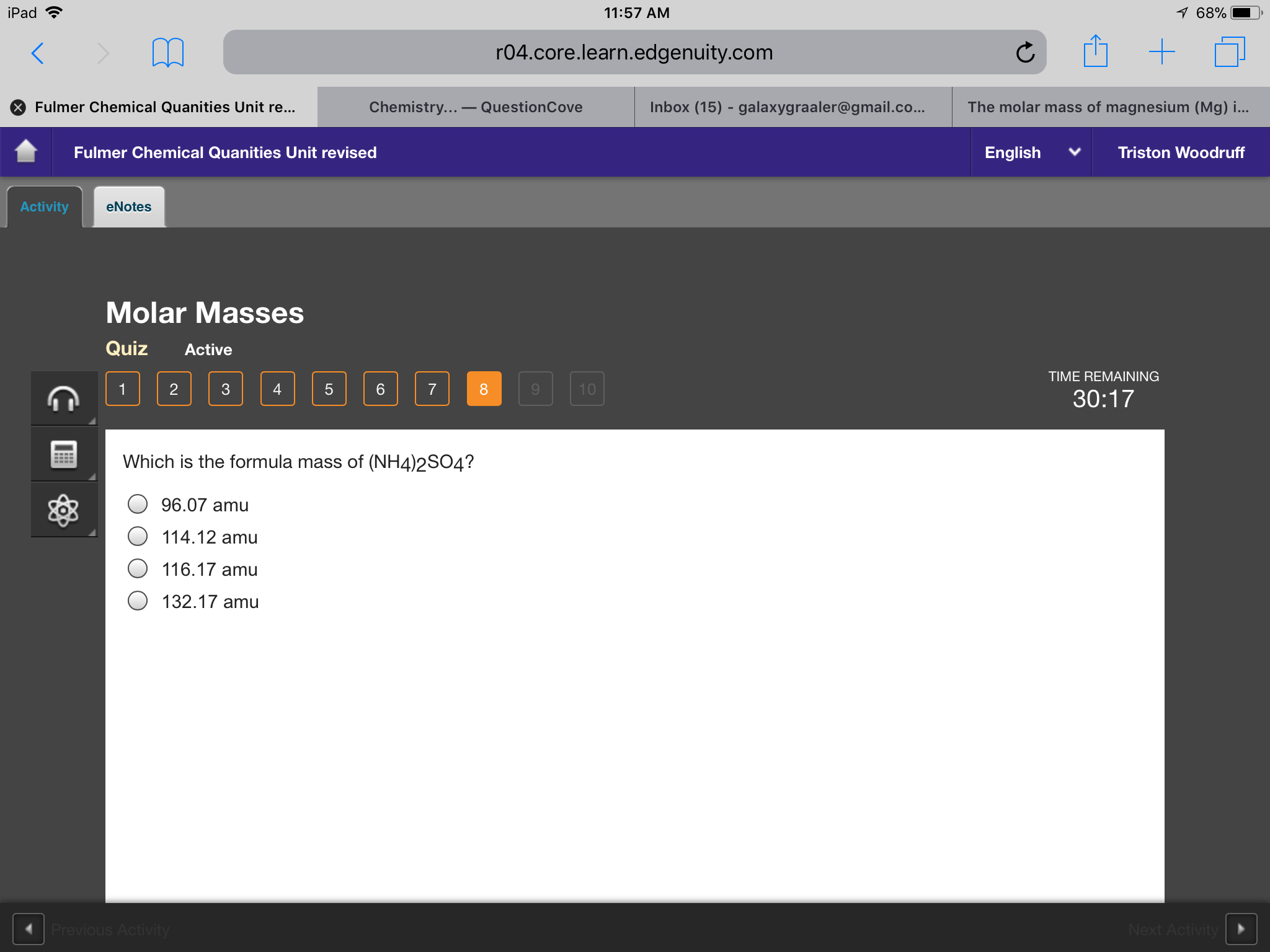The width and height of the screenshot is (1270, 952).
Task: Jump to quiz question 5
Action: (329, 389)
